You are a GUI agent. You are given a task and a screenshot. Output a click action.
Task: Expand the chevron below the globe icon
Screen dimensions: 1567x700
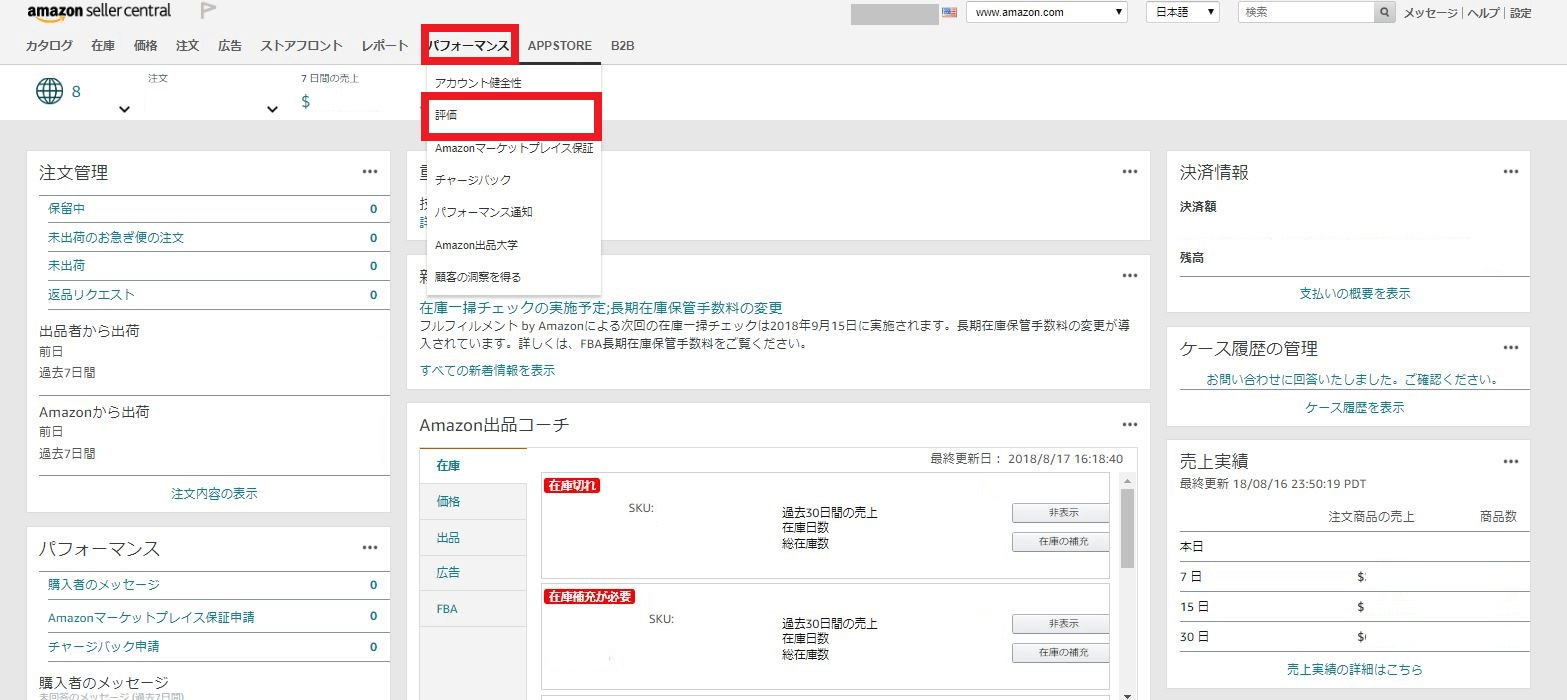pos(124,109)
